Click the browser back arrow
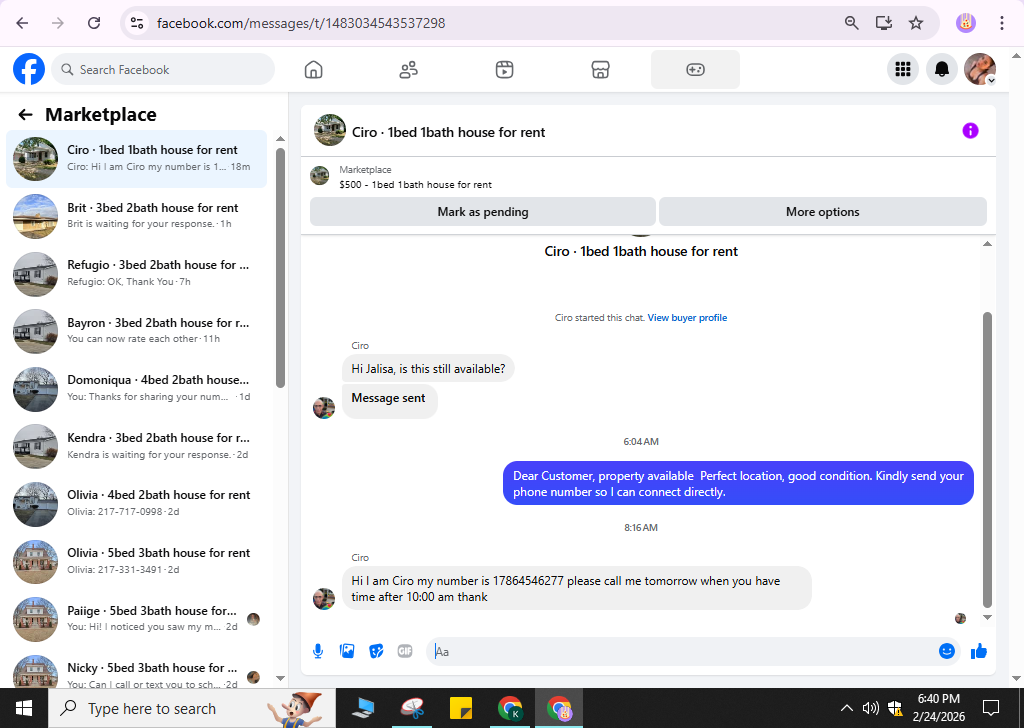 tap(22, 23)
